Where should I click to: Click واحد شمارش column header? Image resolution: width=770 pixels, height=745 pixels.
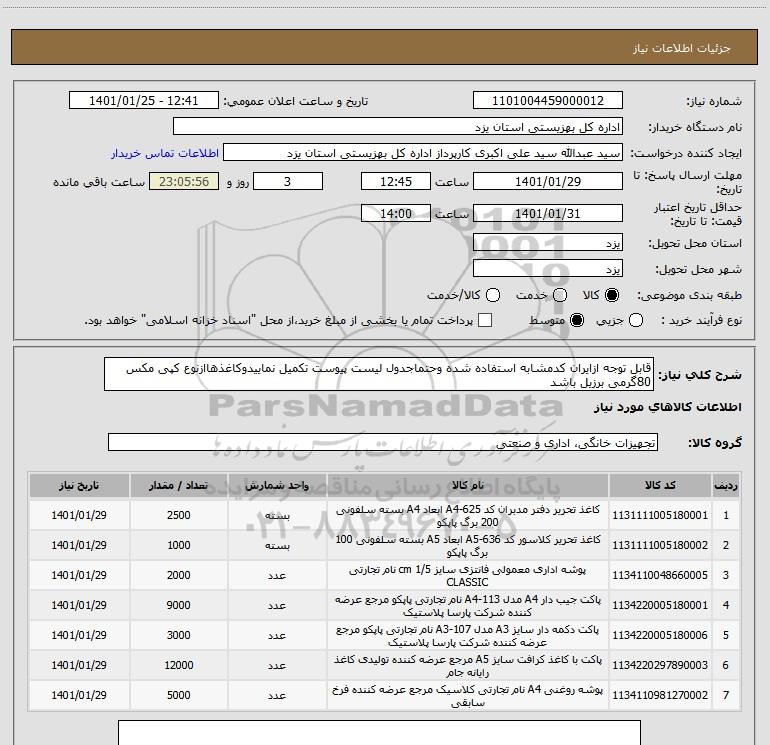point(277,486)
